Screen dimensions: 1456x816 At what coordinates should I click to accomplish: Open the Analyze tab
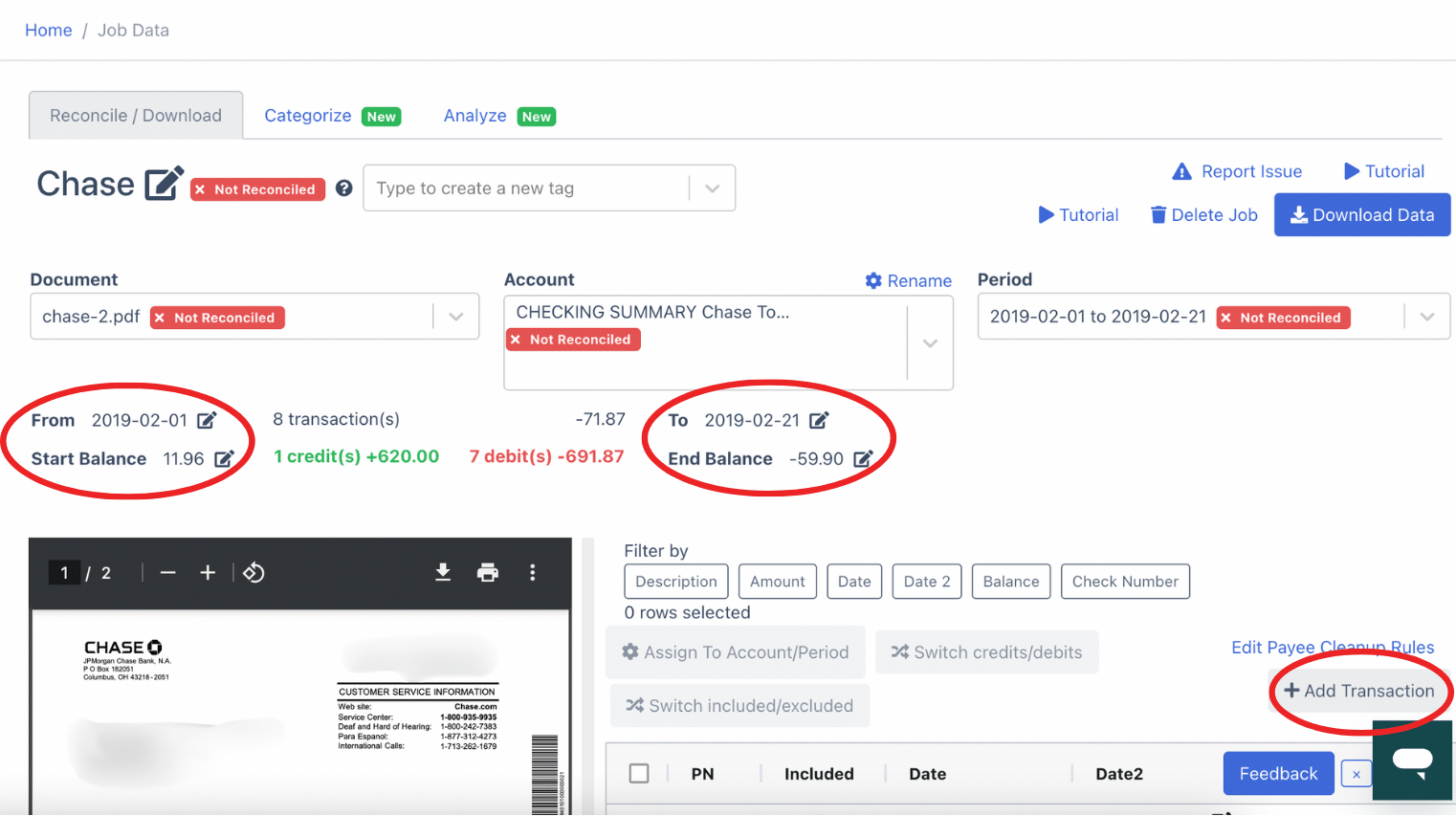tap(475, 115)
